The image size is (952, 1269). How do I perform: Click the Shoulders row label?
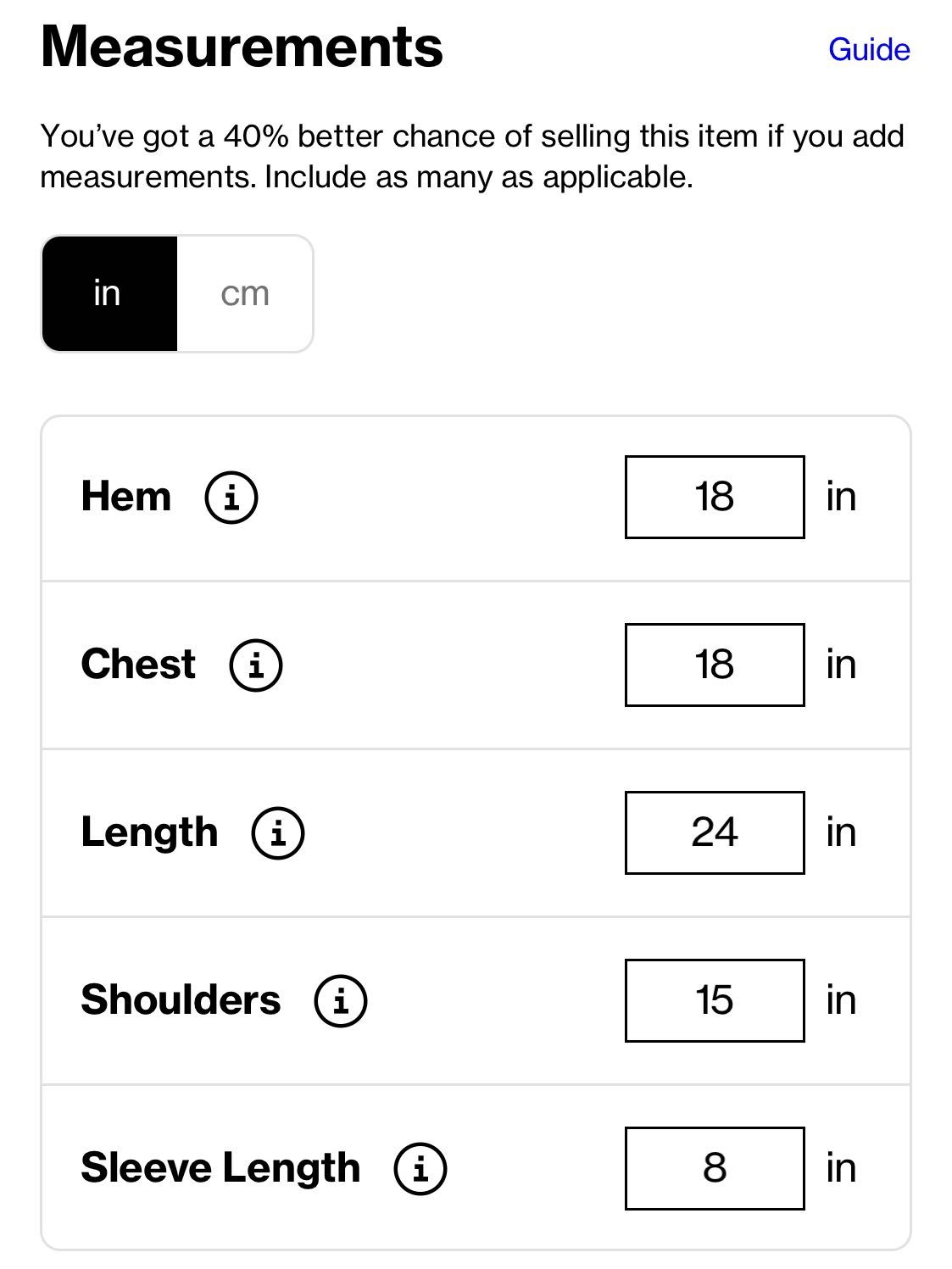pos(181,1000)
